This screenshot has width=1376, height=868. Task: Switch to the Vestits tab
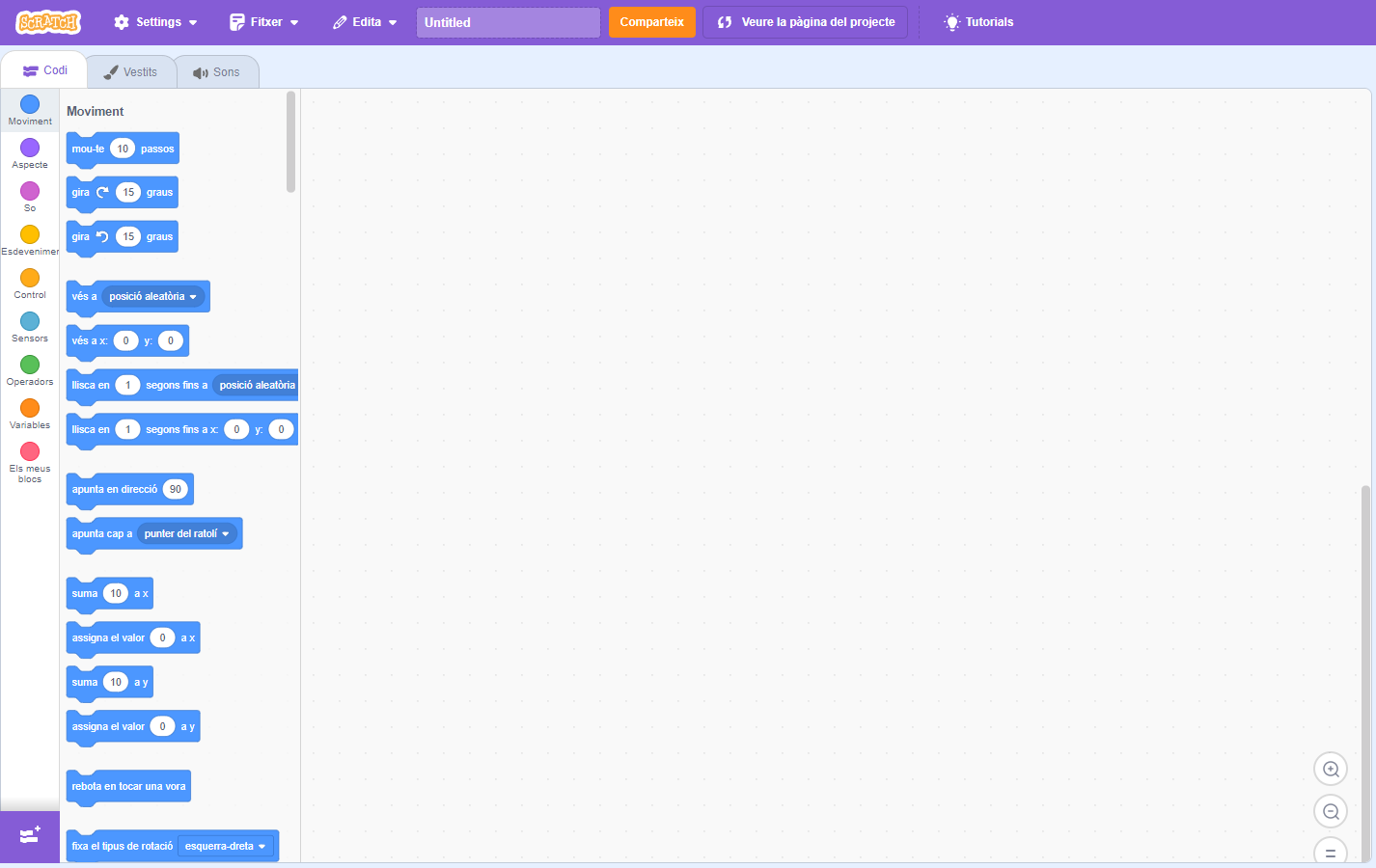click(131, 72)
